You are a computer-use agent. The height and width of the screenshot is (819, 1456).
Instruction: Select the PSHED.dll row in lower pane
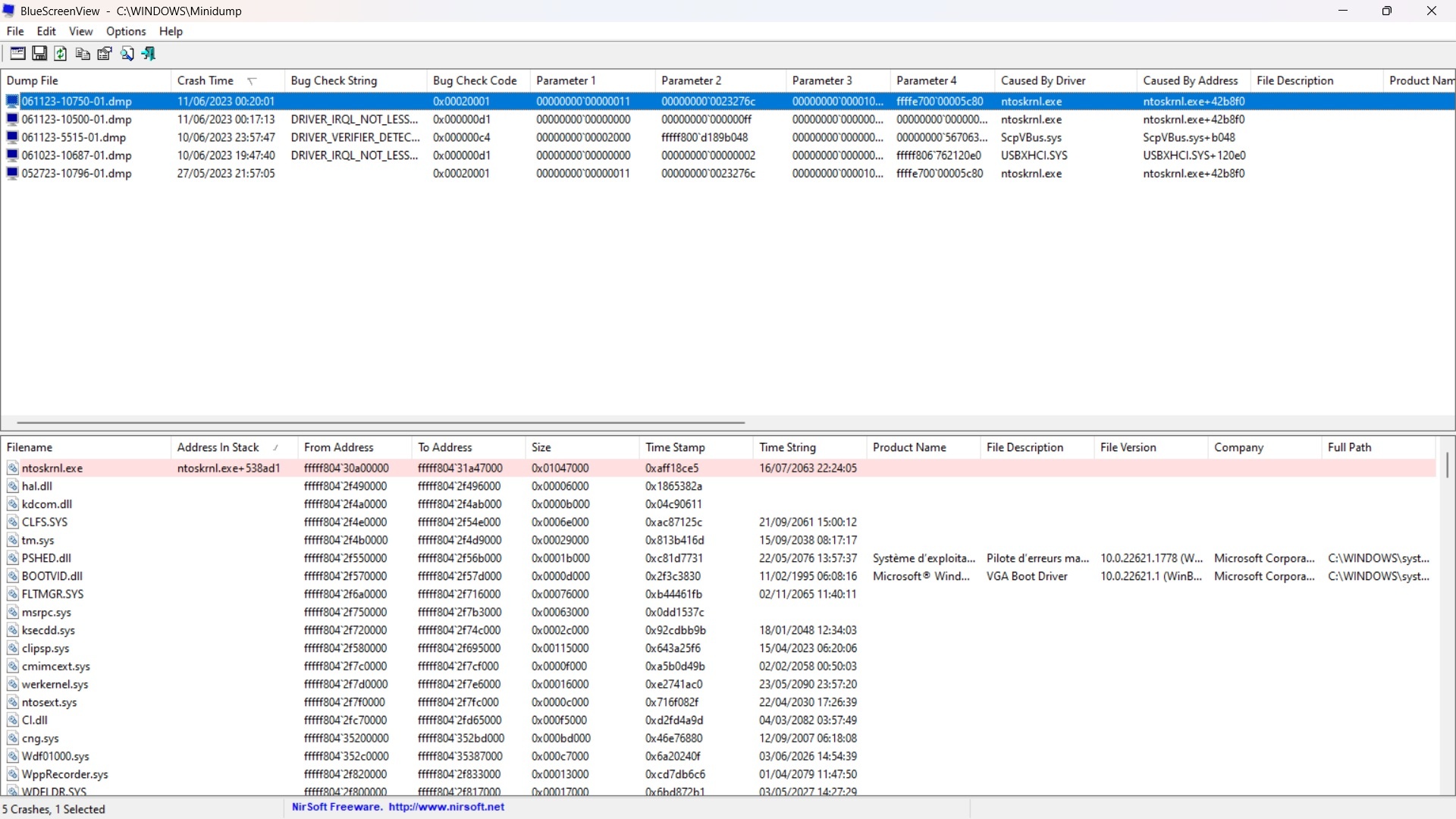pos(718,558)
